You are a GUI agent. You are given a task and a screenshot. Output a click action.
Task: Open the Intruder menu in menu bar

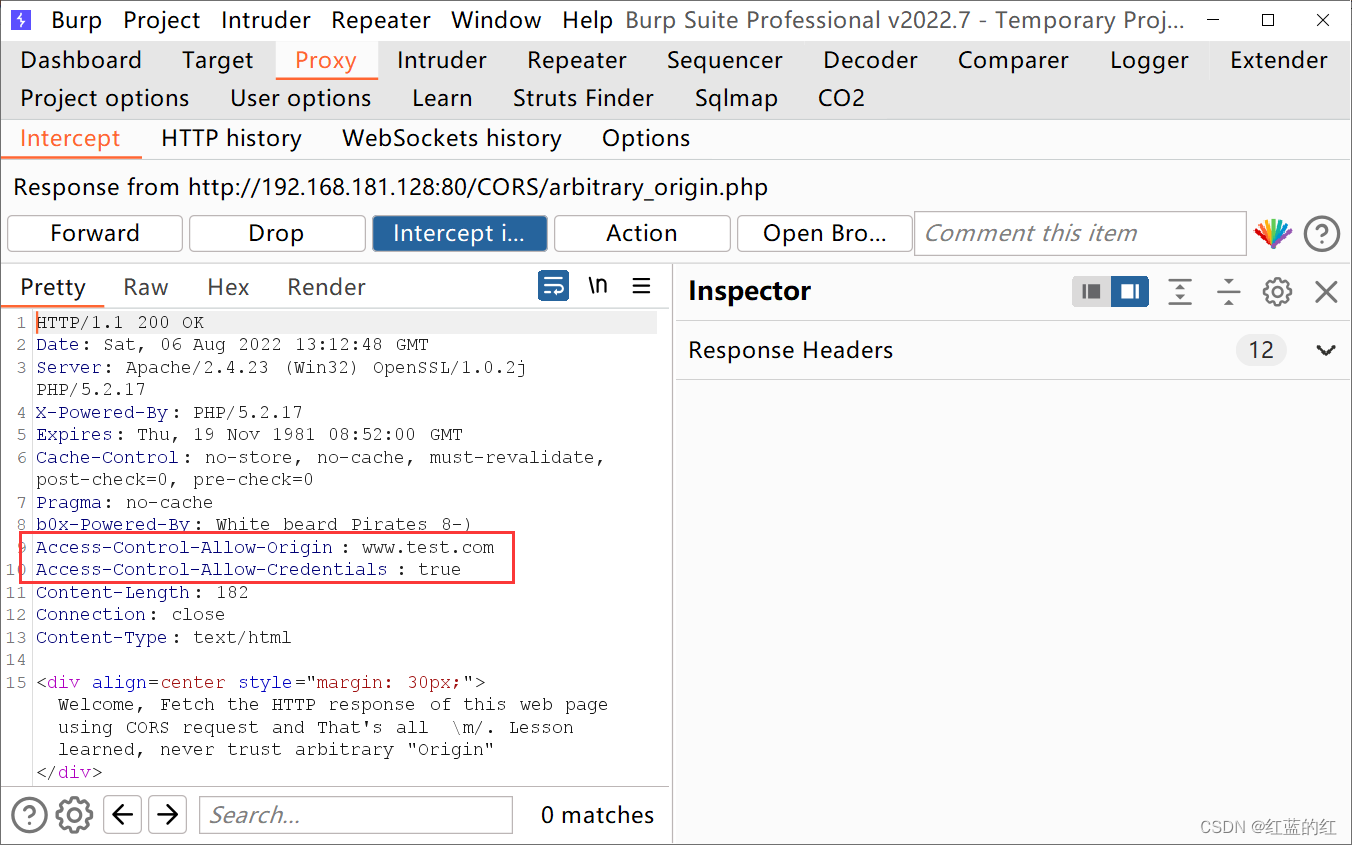[x=266, y=20]
